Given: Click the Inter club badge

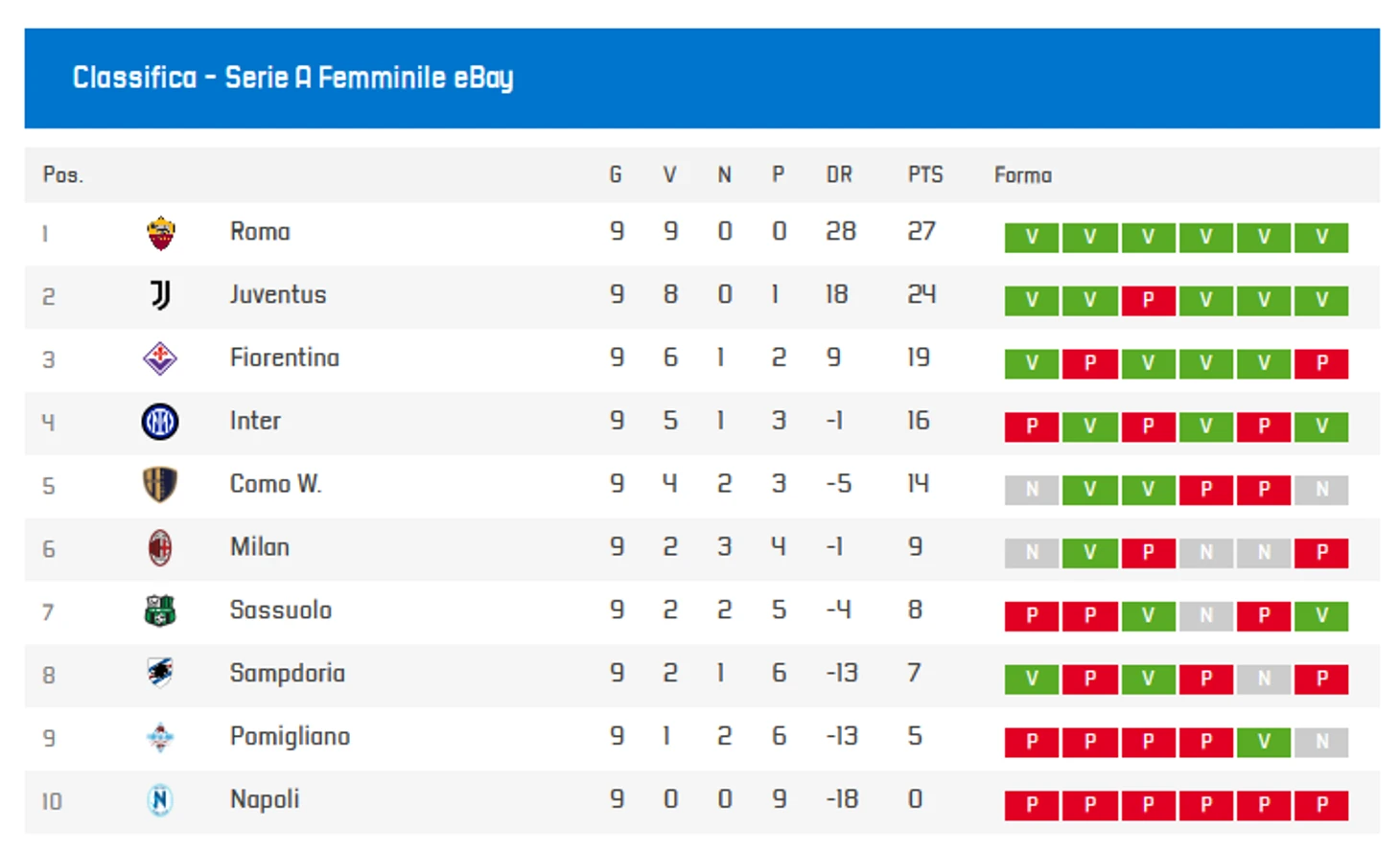Looking at the screenshot, I should pyautogui.click(x=160, y=422).
